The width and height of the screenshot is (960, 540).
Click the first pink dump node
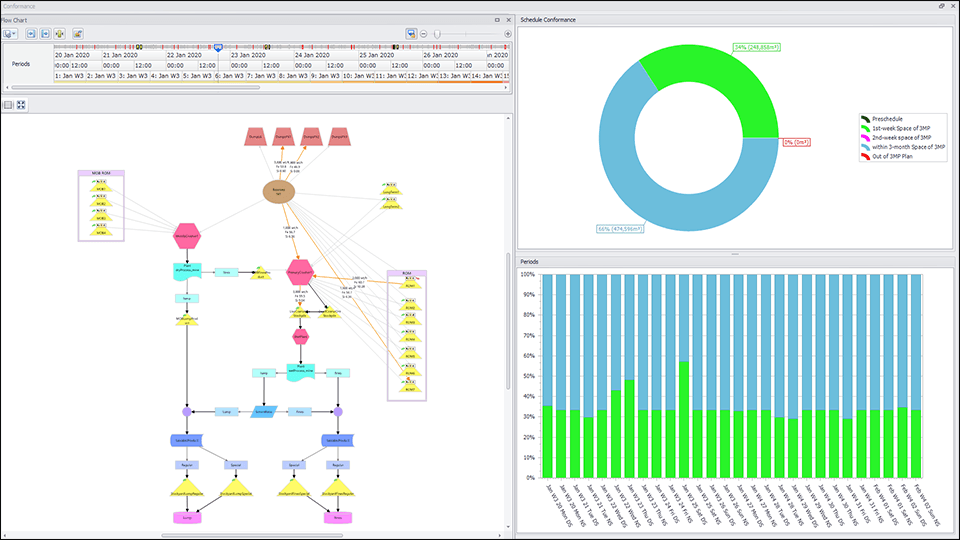pos(255,137)
